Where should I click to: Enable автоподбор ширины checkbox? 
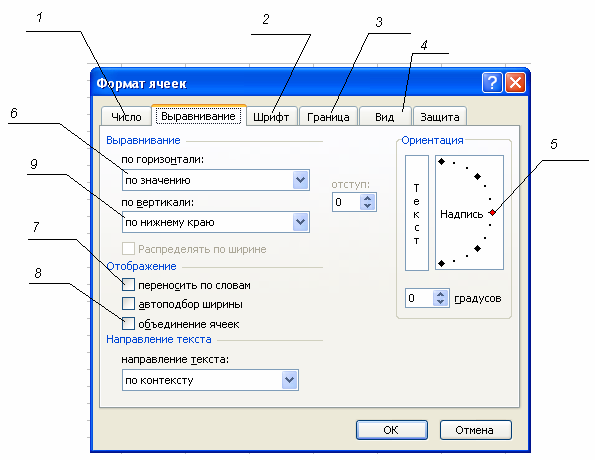[x=128, y=304]
